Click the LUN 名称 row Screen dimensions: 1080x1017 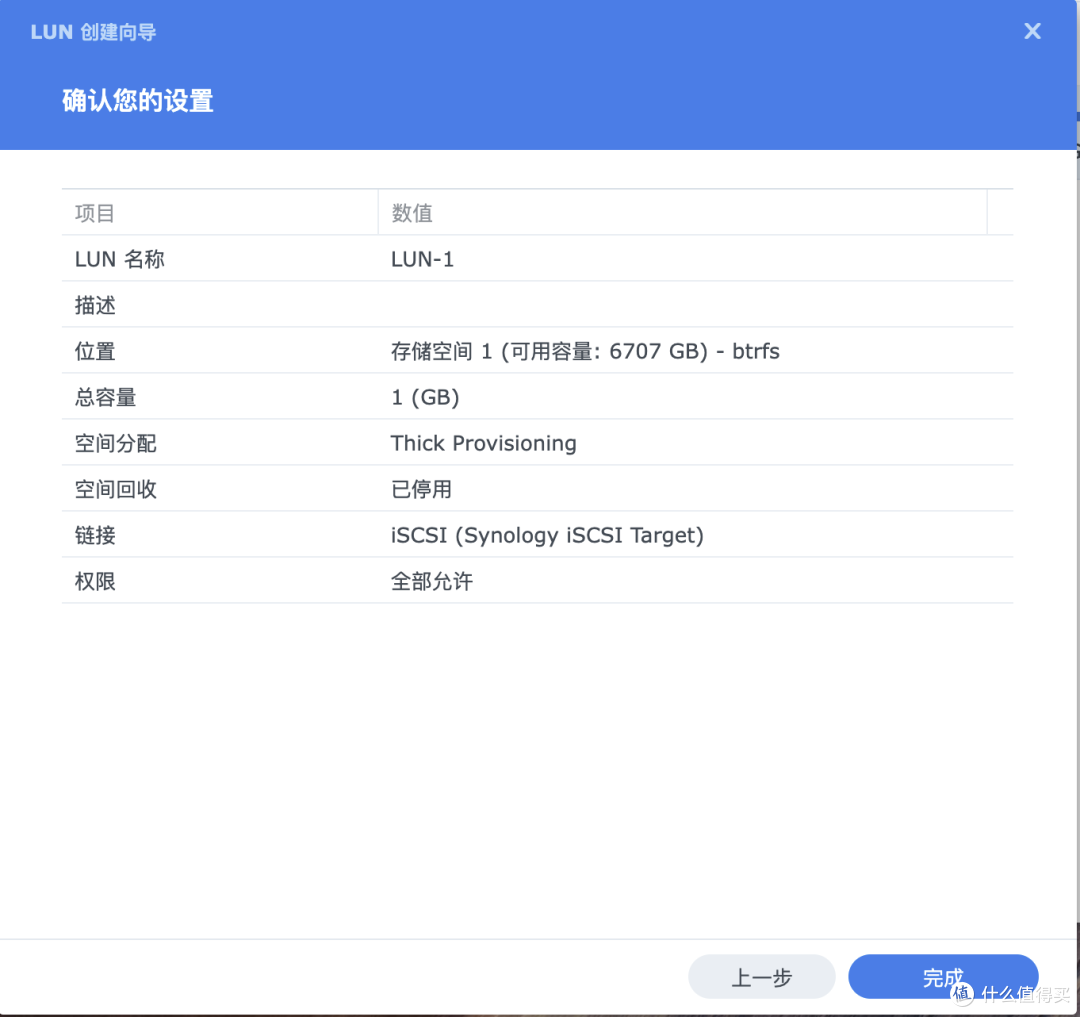119,259
